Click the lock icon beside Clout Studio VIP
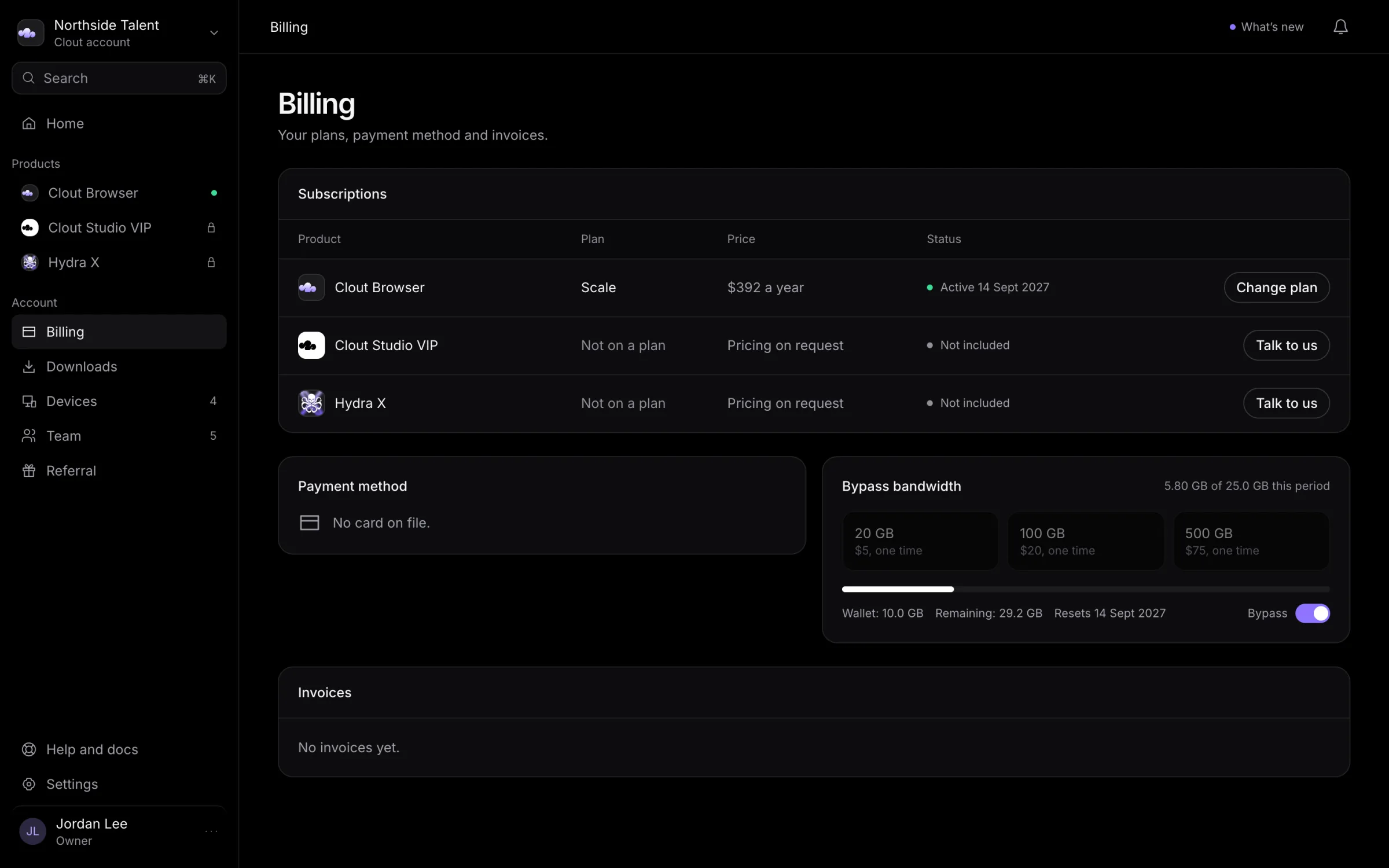The height and width of the screenshot is (868, 1389). coord(211,227)
